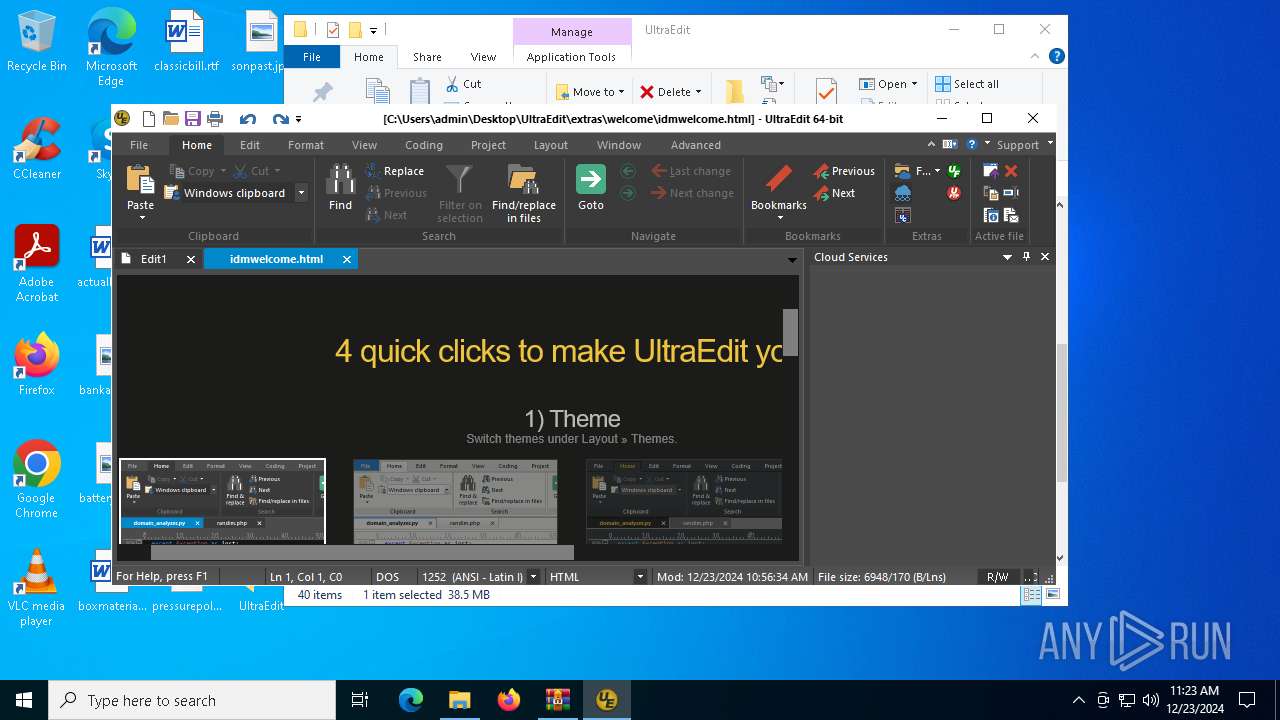The image size is (1280, 720).
Task: Toggle the R/W read-write status indicator
Action: click(997, 577)
